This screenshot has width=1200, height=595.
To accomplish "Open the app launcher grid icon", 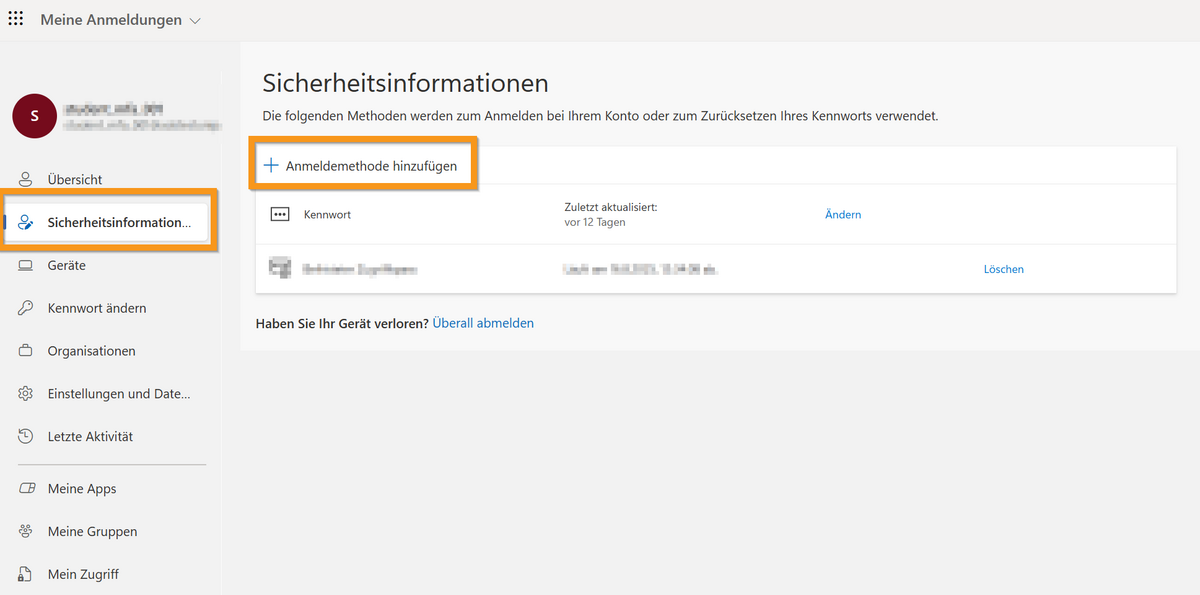I will 16,20.
